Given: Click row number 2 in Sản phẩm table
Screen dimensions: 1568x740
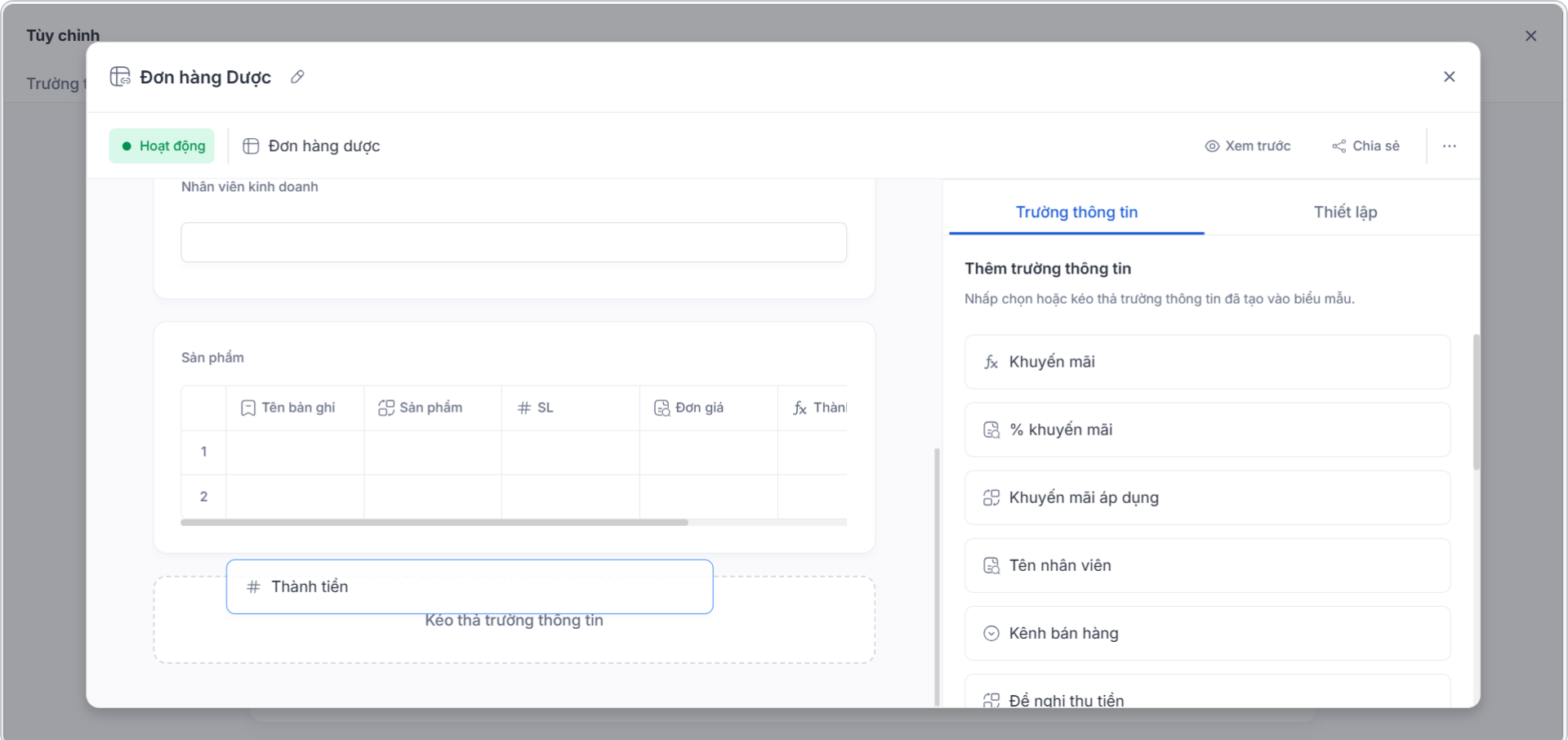Looking at the screenshot, I should [x=203, y=497].
